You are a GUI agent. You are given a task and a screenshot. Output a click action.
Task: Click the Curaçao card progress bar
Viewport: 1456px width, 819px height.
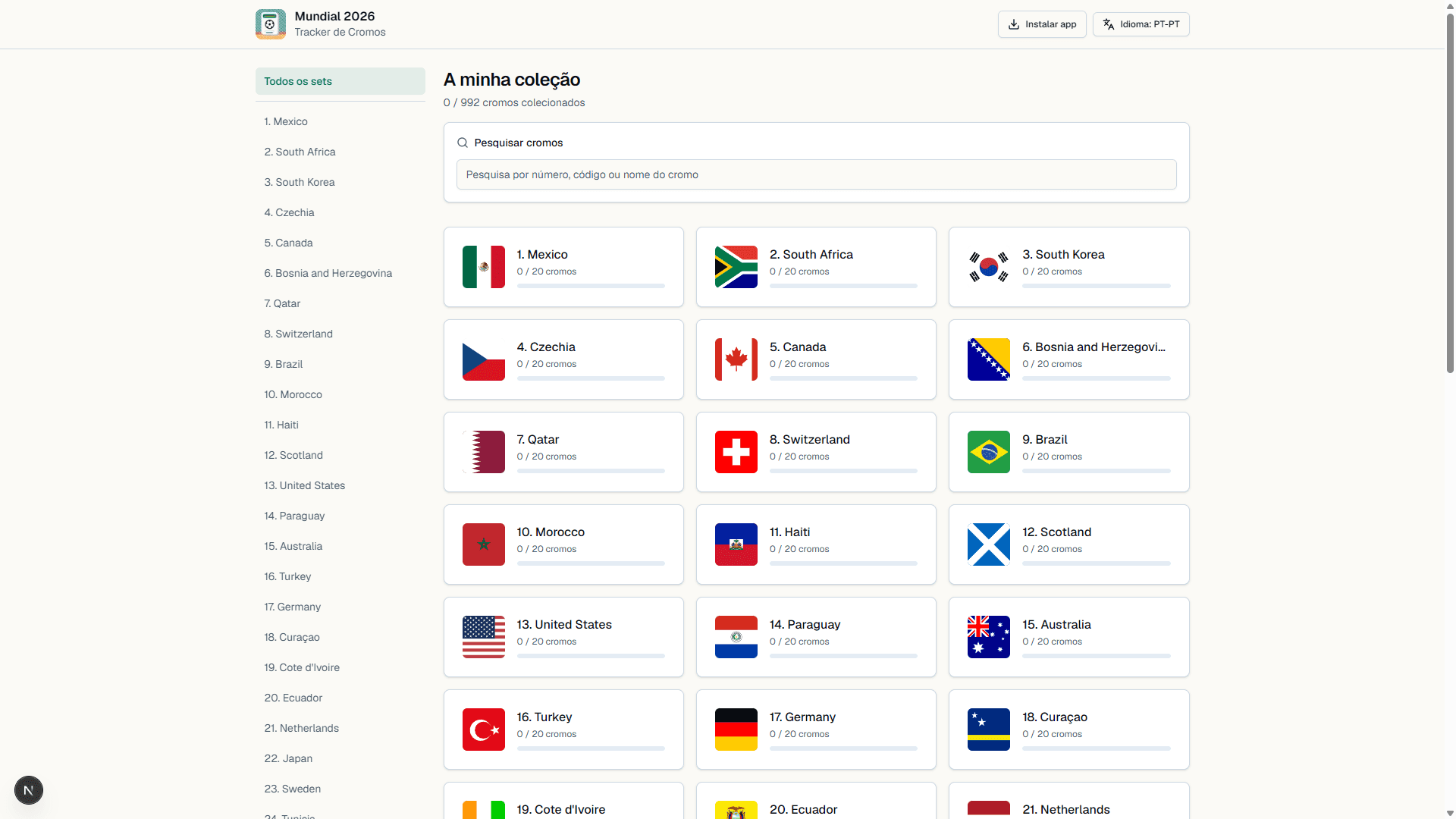point(1096,748)
